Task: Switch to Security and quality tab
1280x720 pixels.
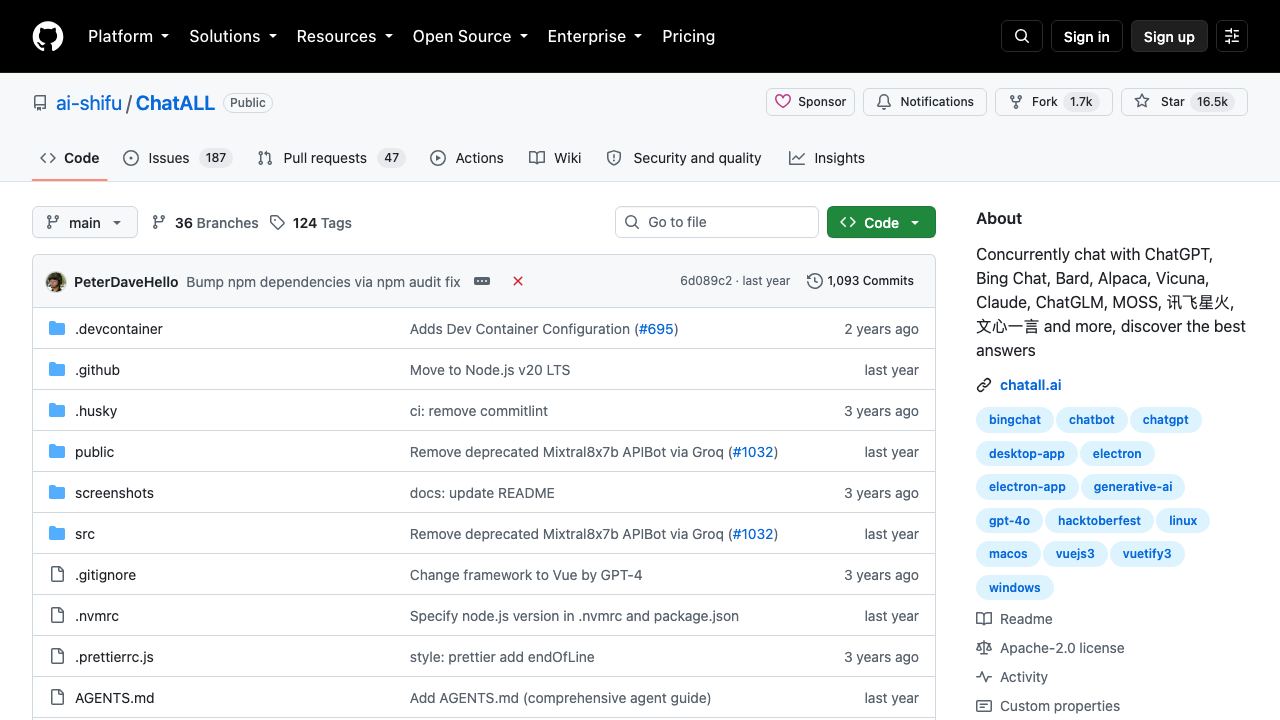Action: 684,158
